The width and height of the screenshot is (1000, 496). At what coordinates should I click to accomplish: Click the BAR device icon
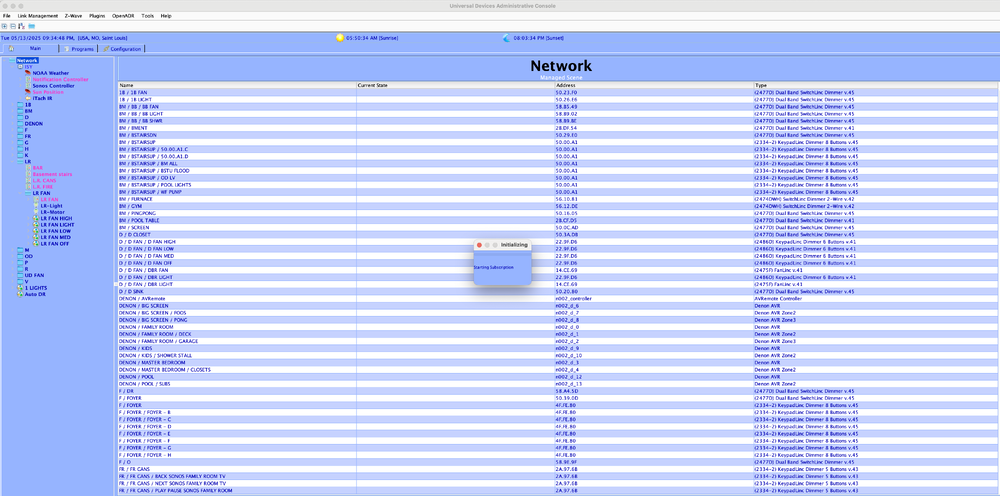point(27,168)
